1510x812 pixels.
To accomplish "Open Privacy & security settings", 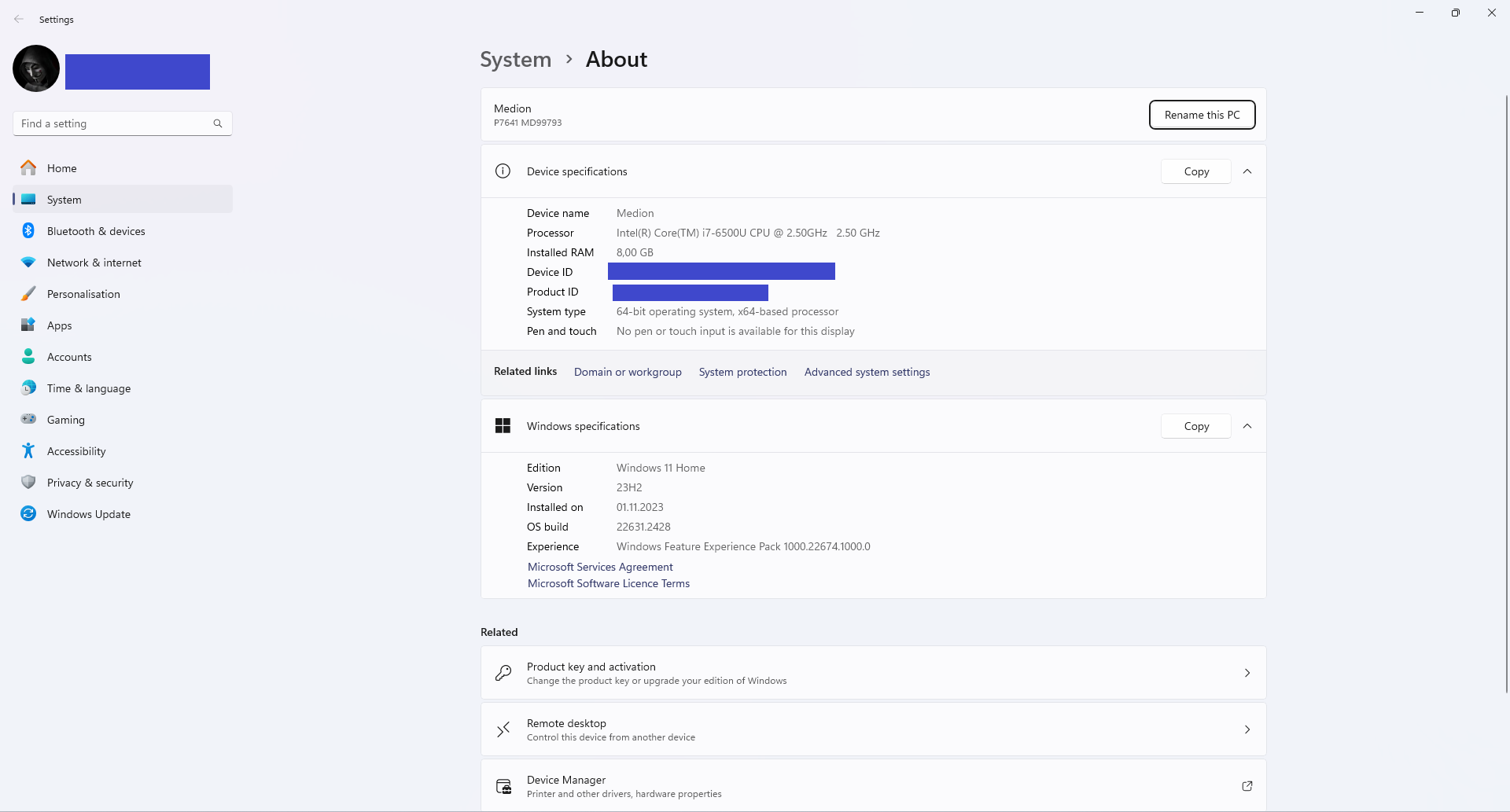I will (x=123, y=482).
